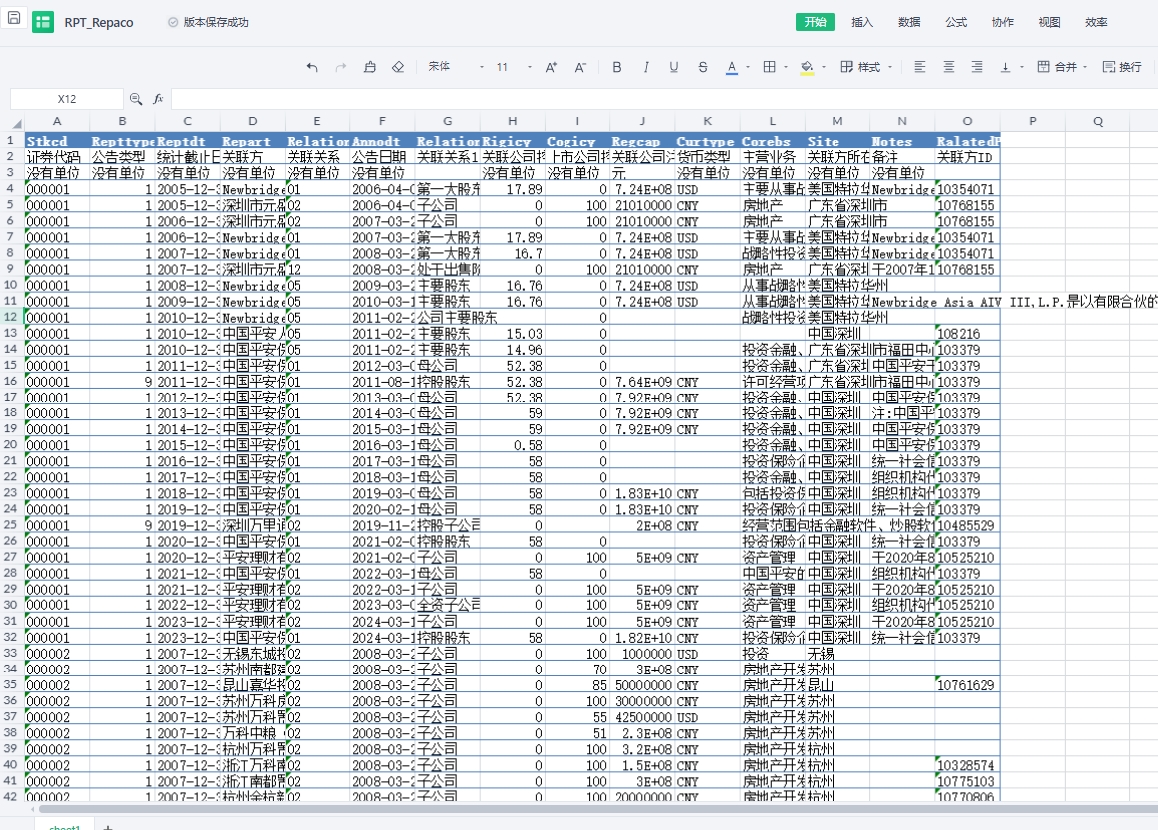This screenshot has height=830, width=1158.
Task: Apply the font color A icon
Action: (731, 67)
